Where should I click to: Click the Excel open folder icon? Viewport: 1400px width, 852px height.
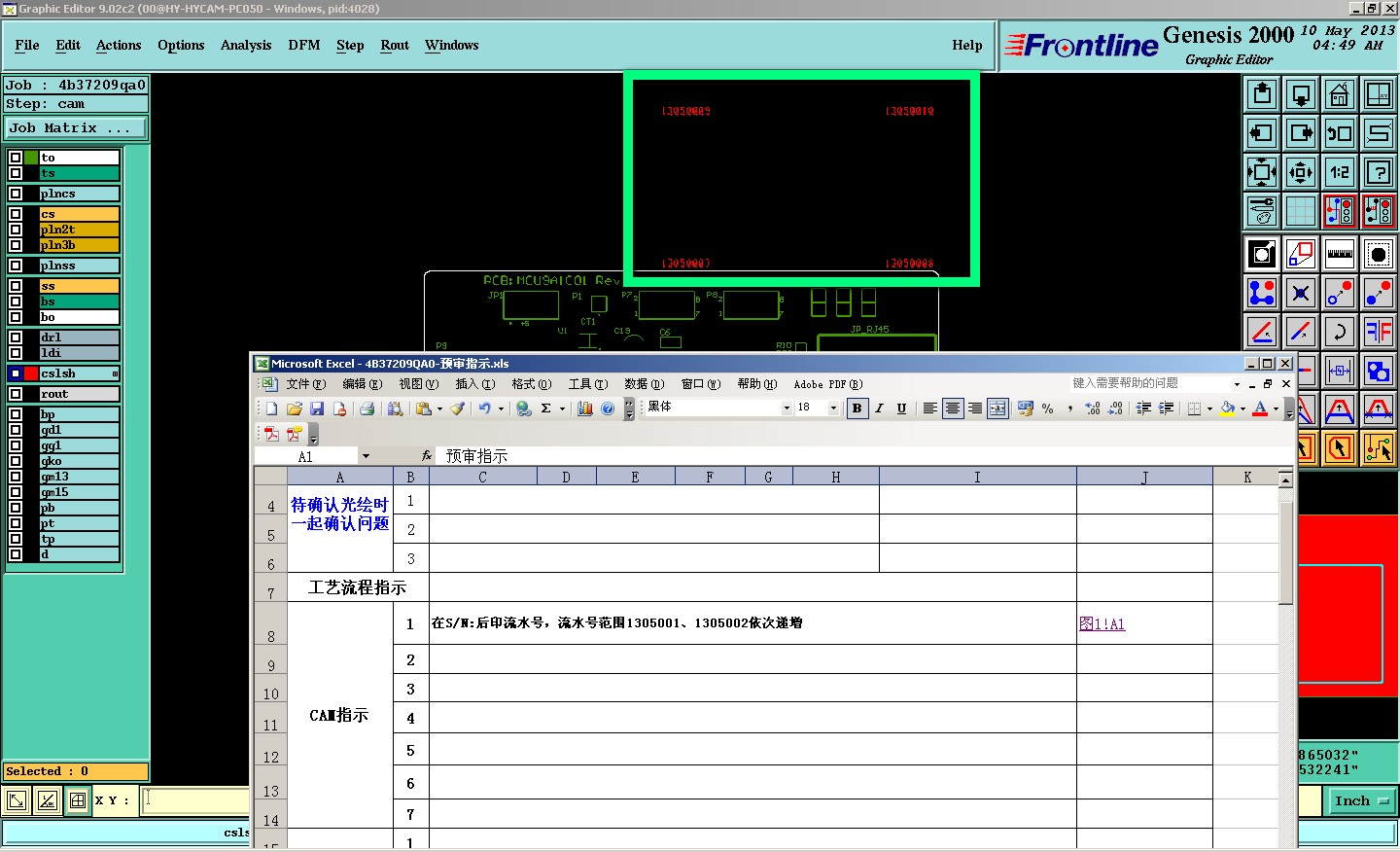pos(295,408)
